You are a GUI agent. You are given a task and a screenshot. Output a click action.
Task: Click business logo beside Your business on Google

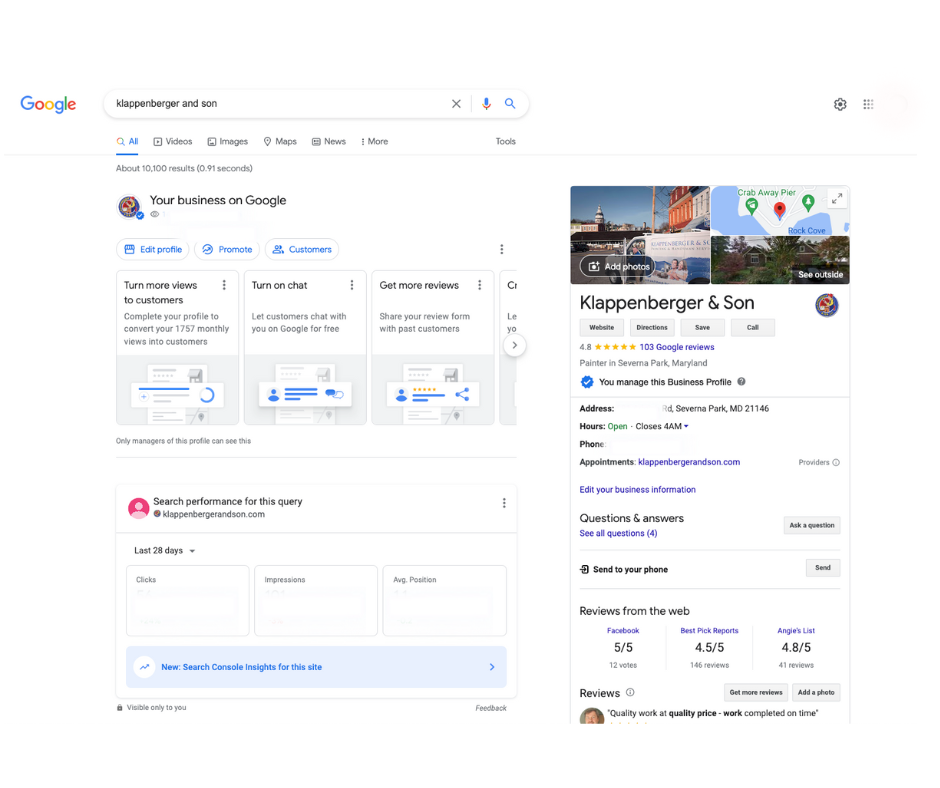(129, 207)
